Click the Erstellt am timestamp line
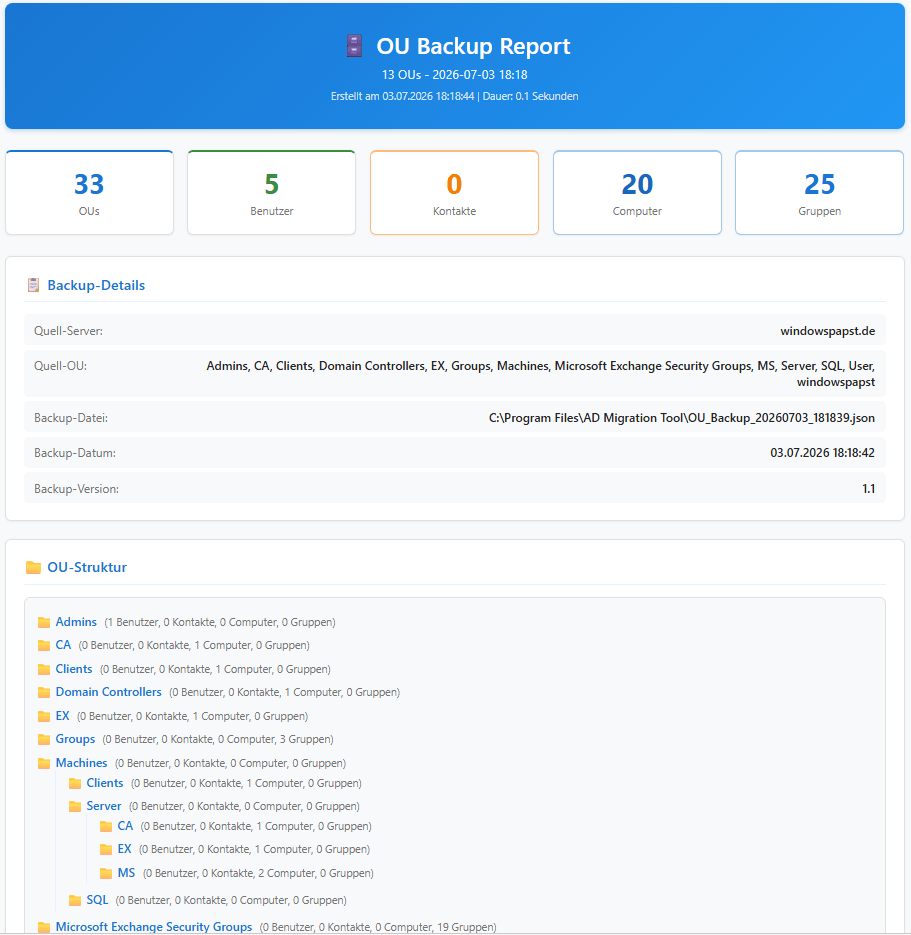The height and width of the screenshot is (935, 911). pos(454,96)
